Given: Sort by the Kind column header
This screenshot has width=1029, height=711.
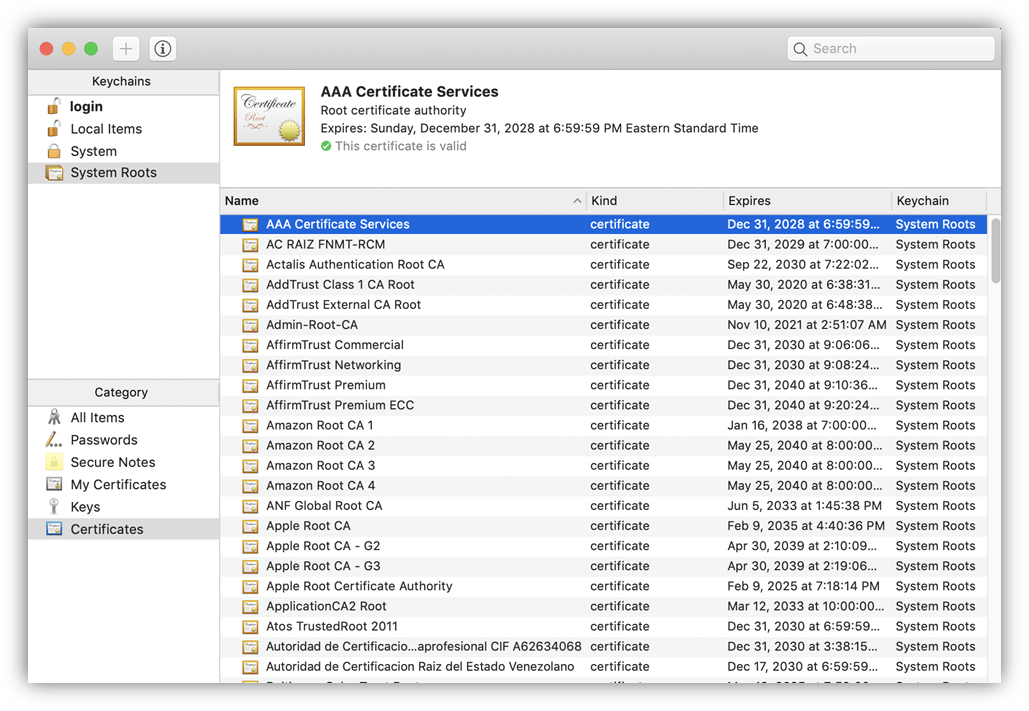Looking at the screenshot, I should [x=654, y=201].
